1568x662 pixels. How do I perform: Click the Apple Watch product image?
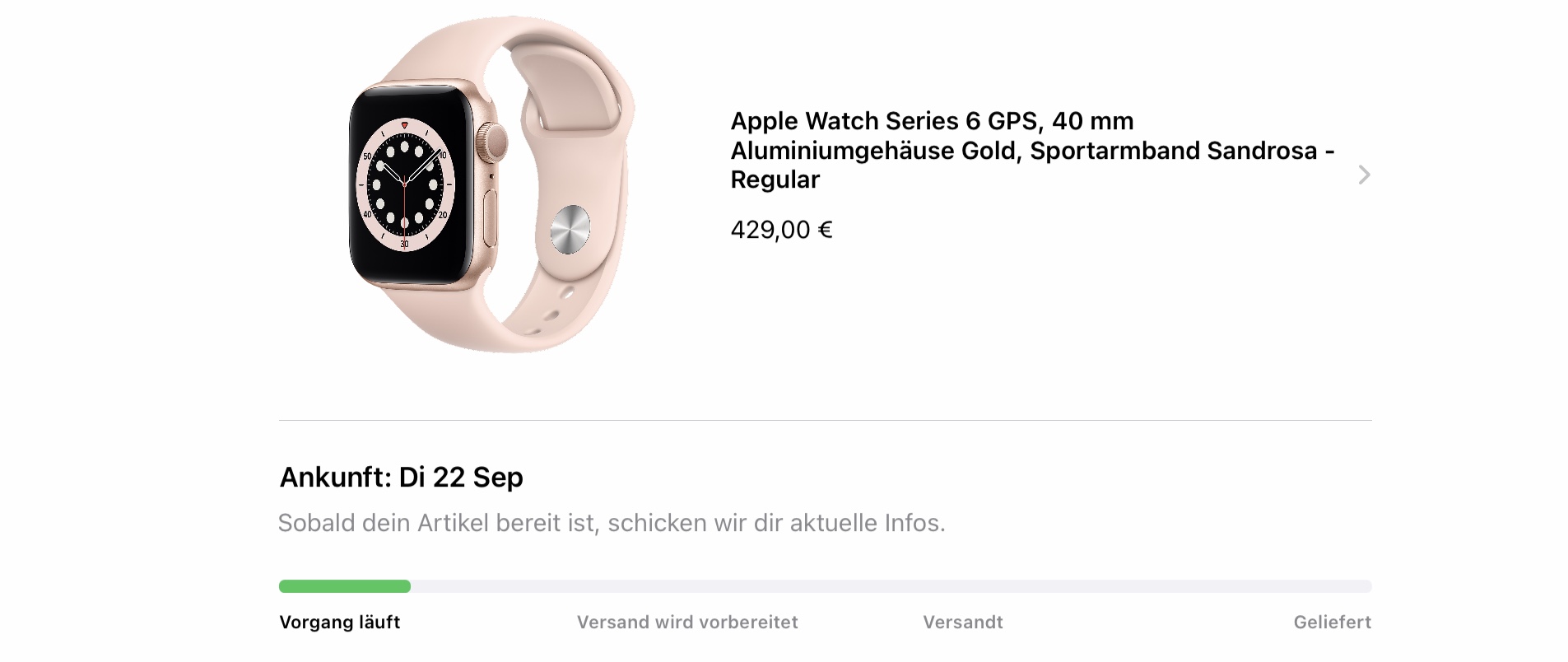[x=491, y=184]
